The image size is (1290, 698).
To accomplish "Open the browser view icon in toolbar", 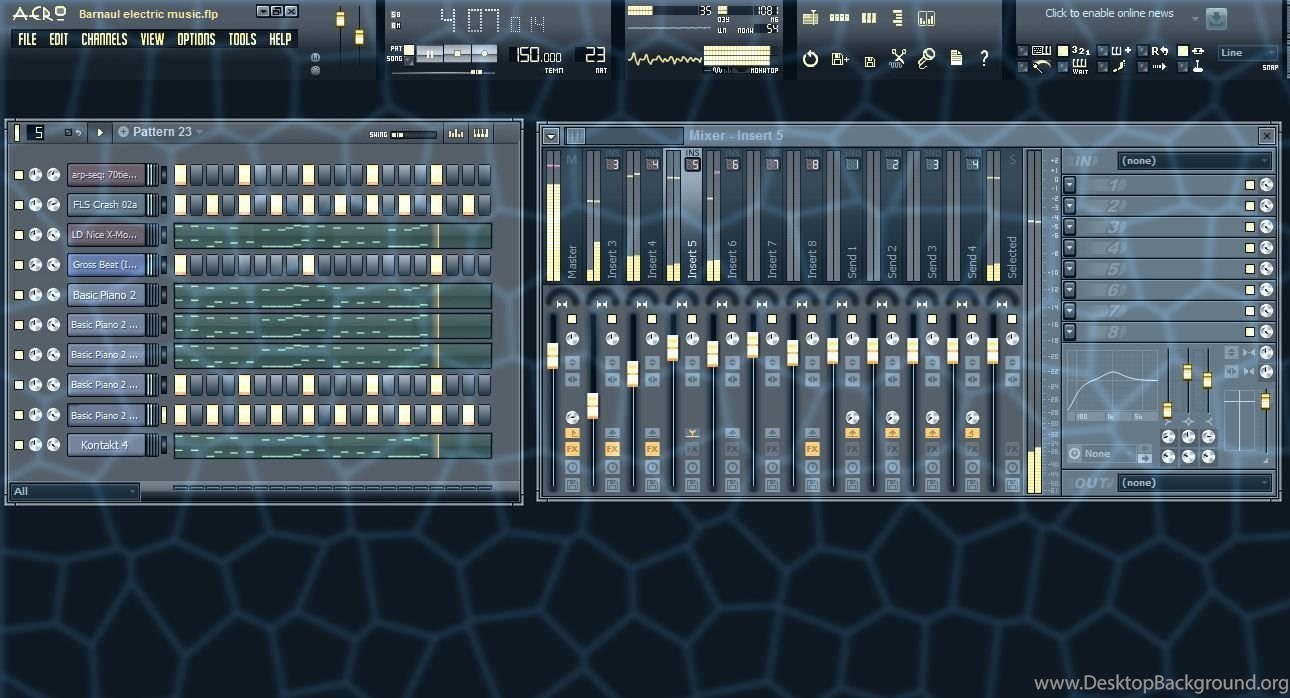I will click(x=897, y=18).
